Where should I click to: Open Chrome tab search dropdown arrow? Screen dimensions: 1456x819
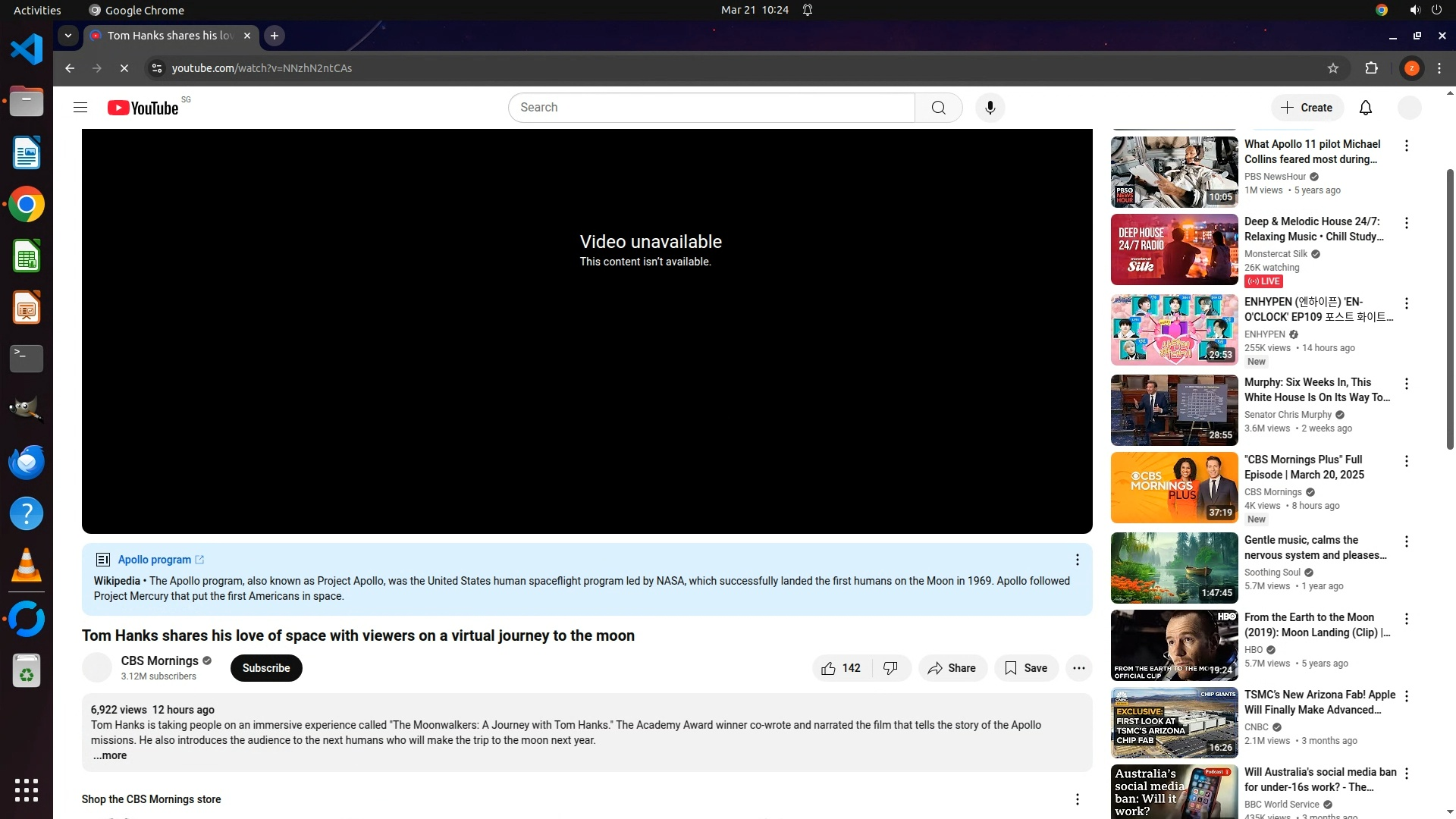coord(68,36)
